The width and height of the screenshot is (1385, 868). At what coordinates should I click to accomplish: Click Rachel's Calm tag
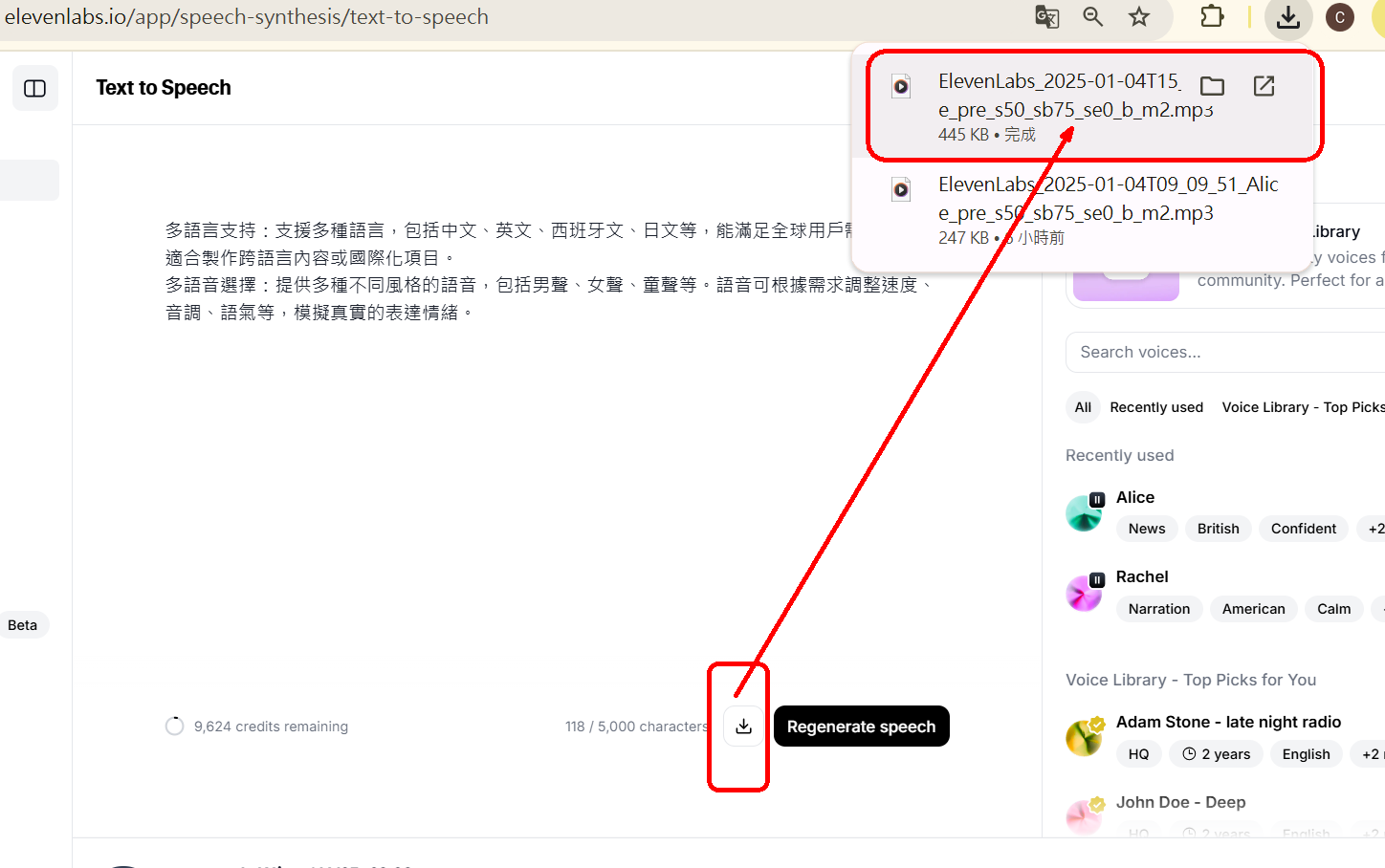click(1333, 609)
